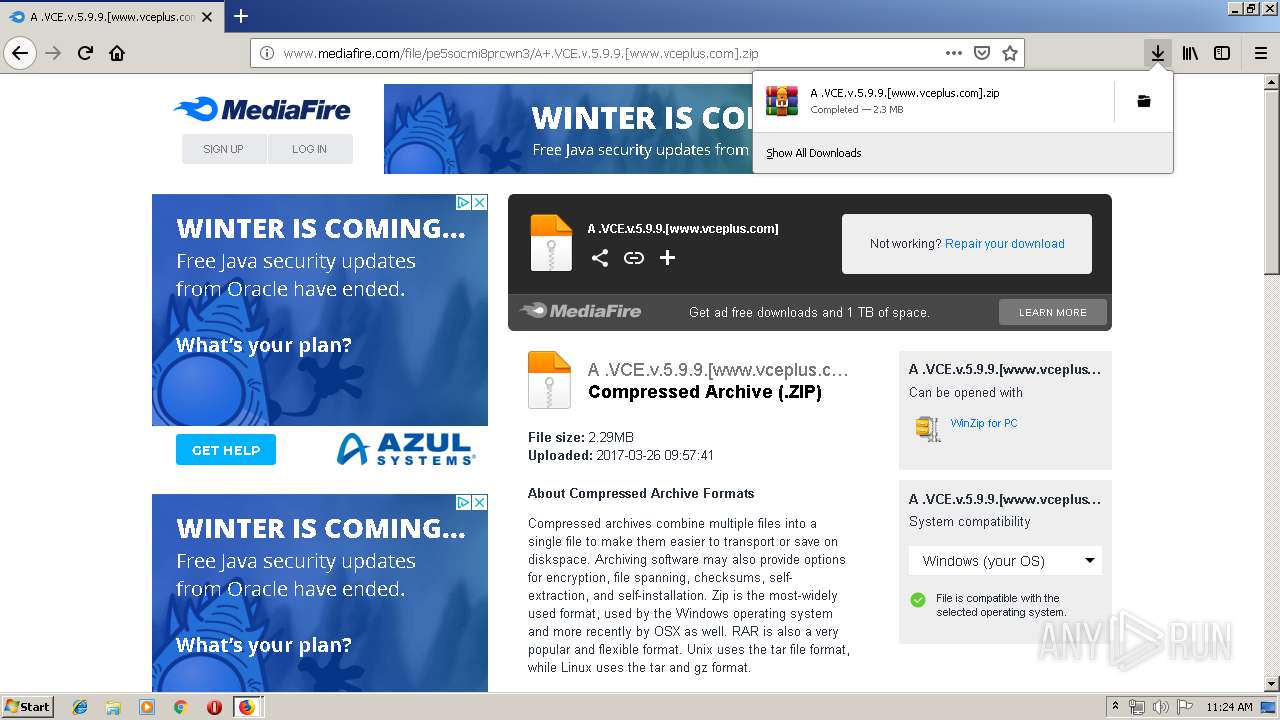
Task: Select the MediaFire file browser tab
Action: pos(111,17)
